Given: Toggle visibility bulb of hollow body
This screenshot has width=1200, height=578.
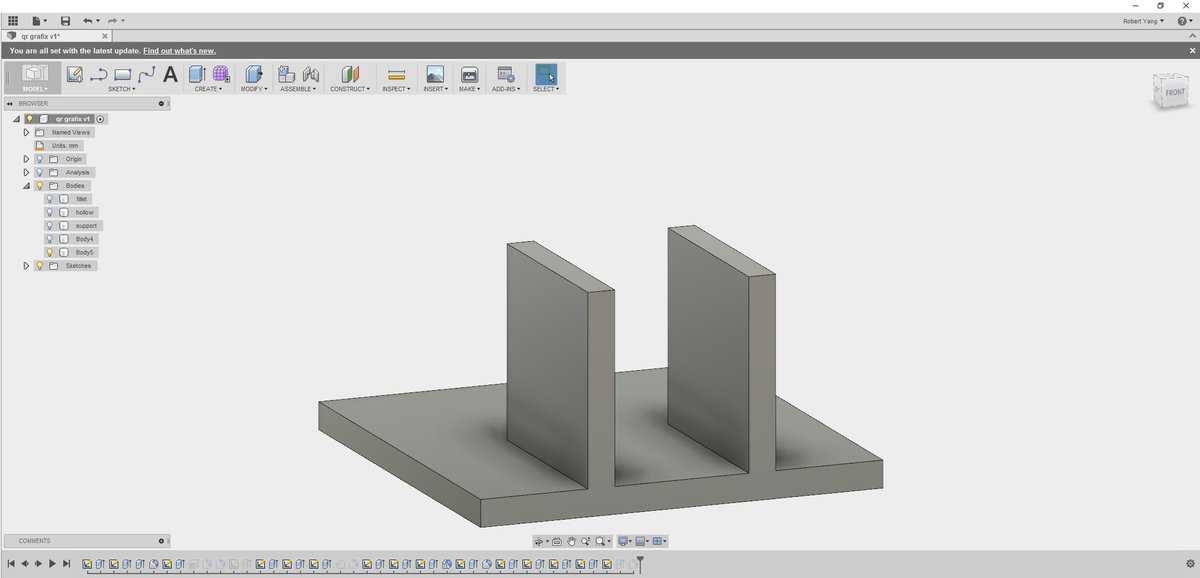Looking at the screenshot, I should coord(50,212).
